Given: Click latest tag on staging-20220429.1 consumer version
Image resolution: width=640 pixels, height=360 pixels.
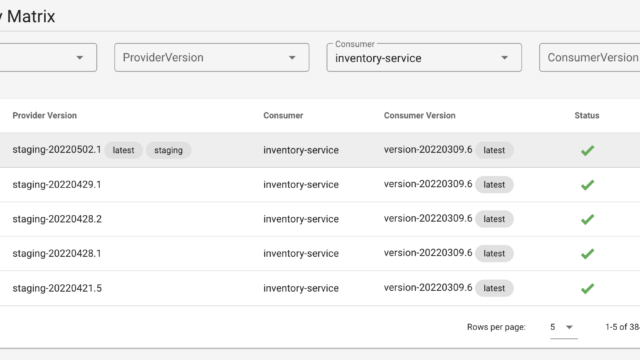Looking at the screenshot, I should pos(494,184).
